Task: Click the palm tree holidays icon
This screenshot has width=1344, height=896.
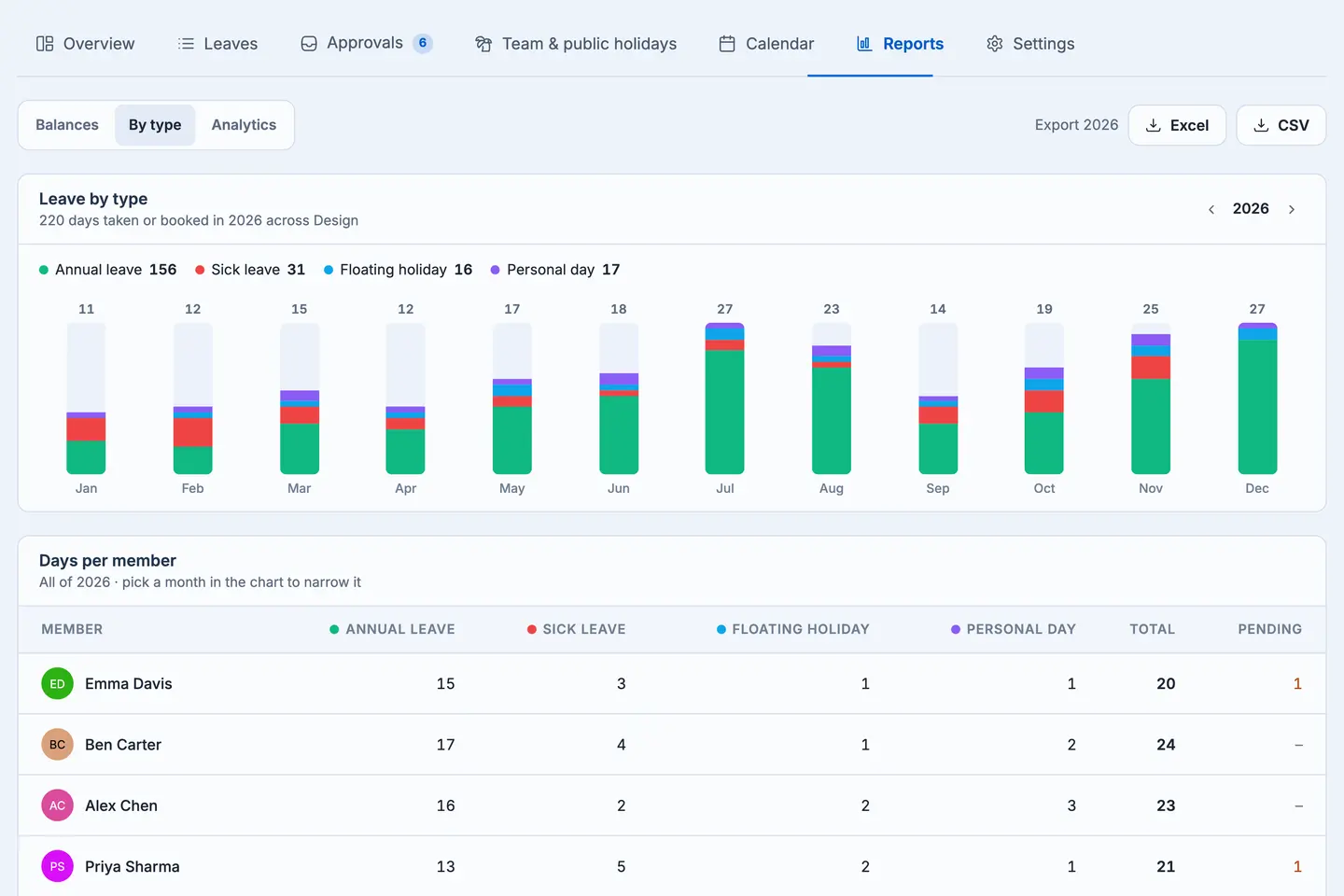Action: pos(483,44)
